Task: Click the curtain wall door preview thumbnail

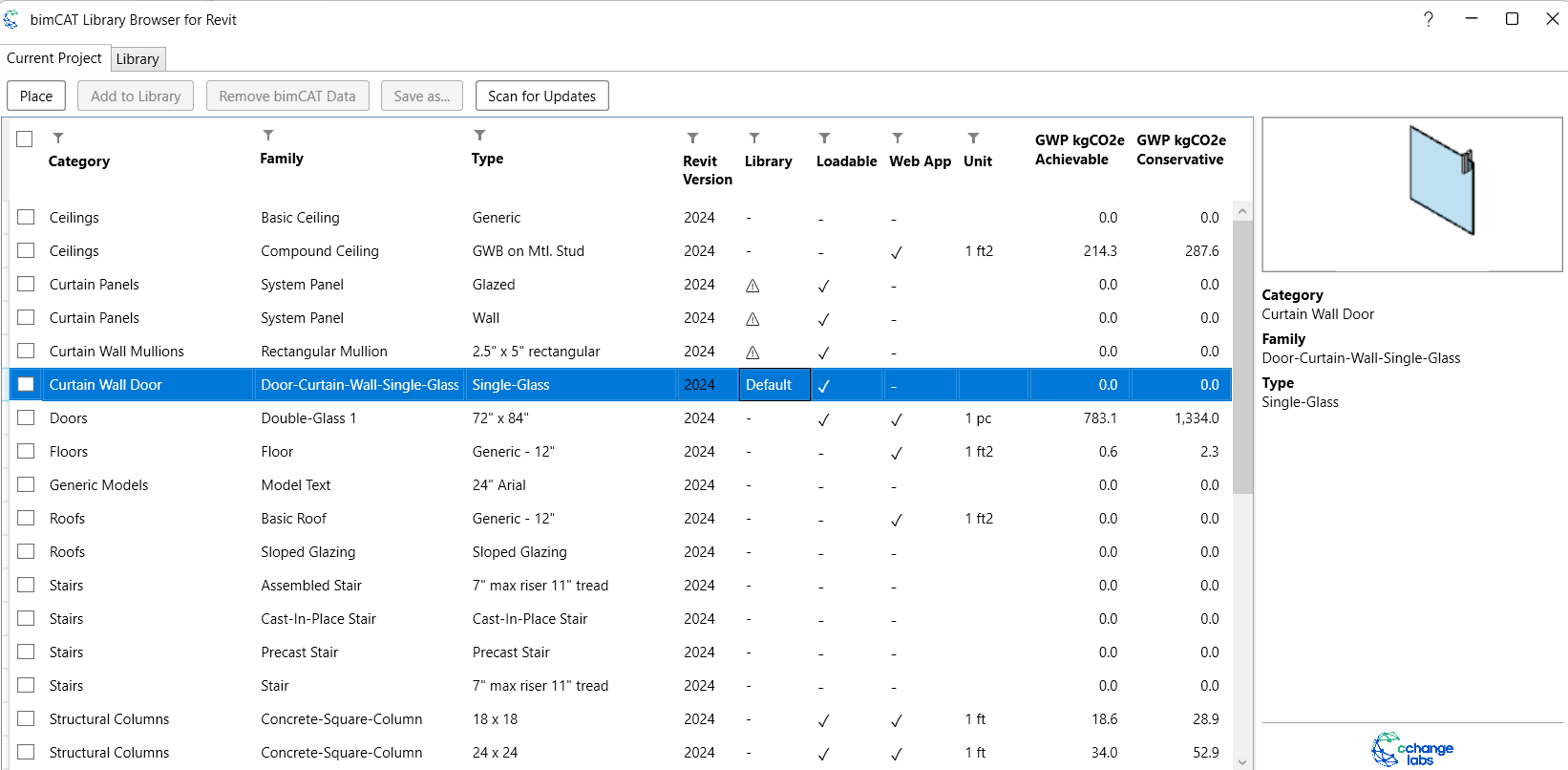Action: 1411,195
